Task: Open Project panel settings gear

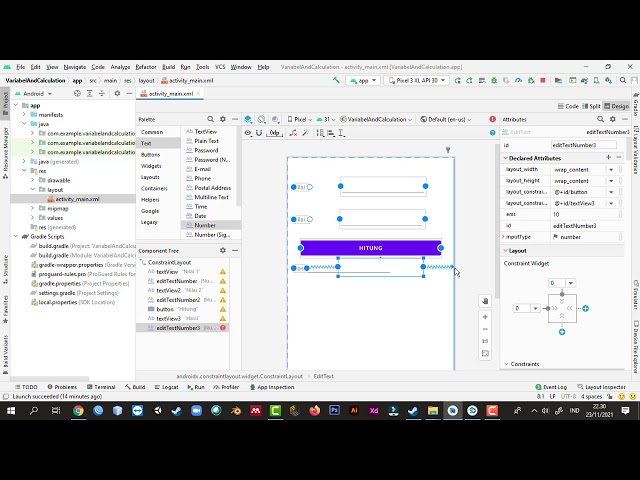Action: [x=117, y=93]
